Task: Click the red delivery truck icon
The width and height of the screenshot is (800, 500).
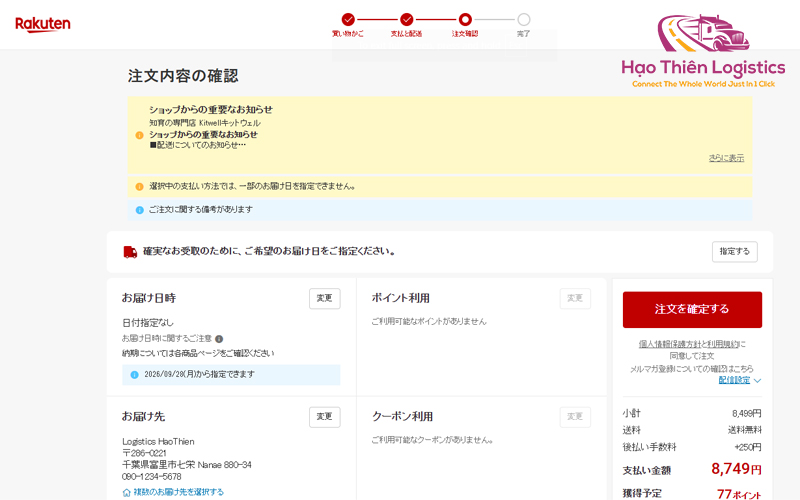Action: (x=130, y=252)
